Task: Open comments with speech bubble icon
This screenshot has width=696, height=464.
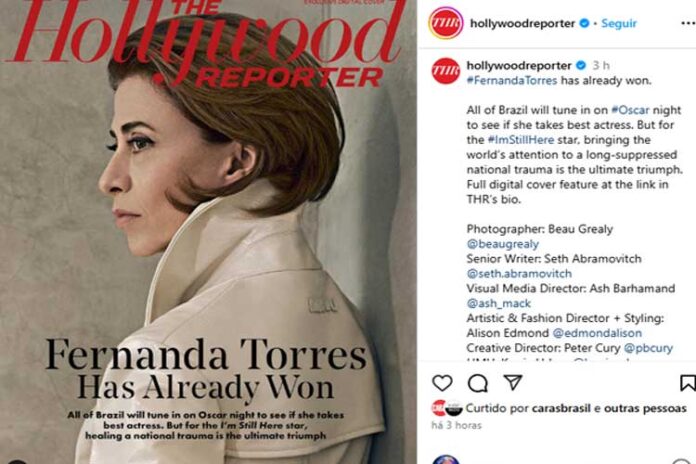Action: (478, 383)
